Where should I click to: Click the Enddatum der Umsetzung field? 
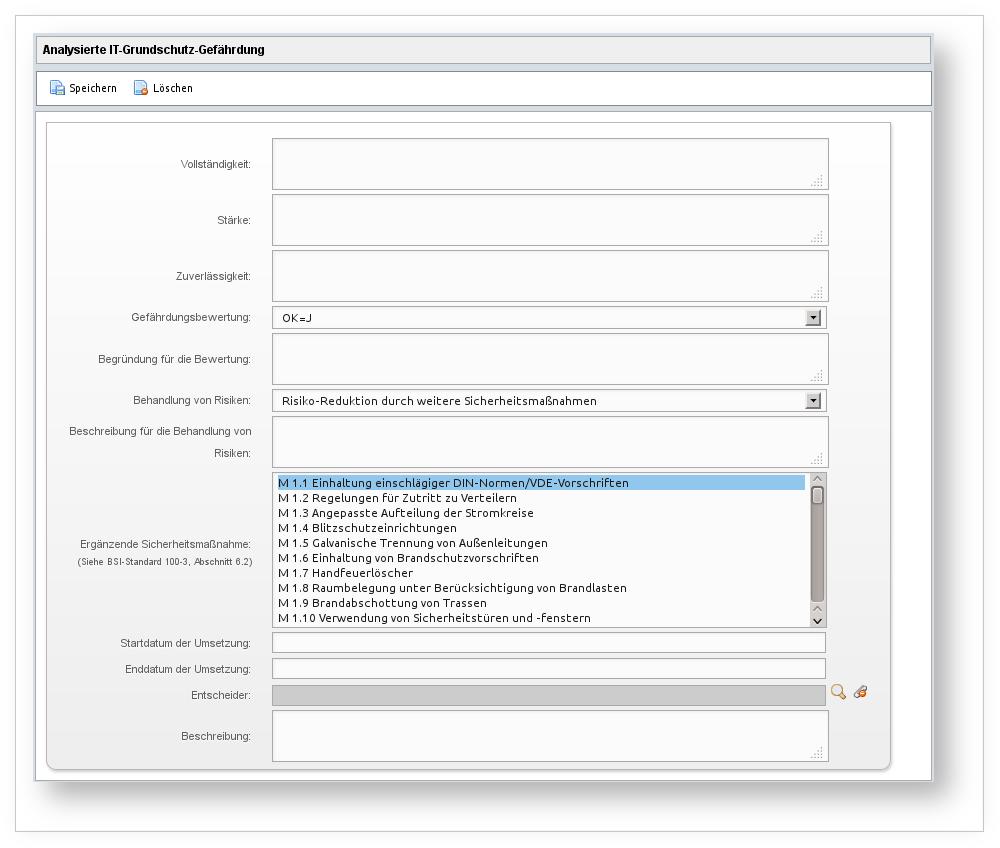point(548,669)
